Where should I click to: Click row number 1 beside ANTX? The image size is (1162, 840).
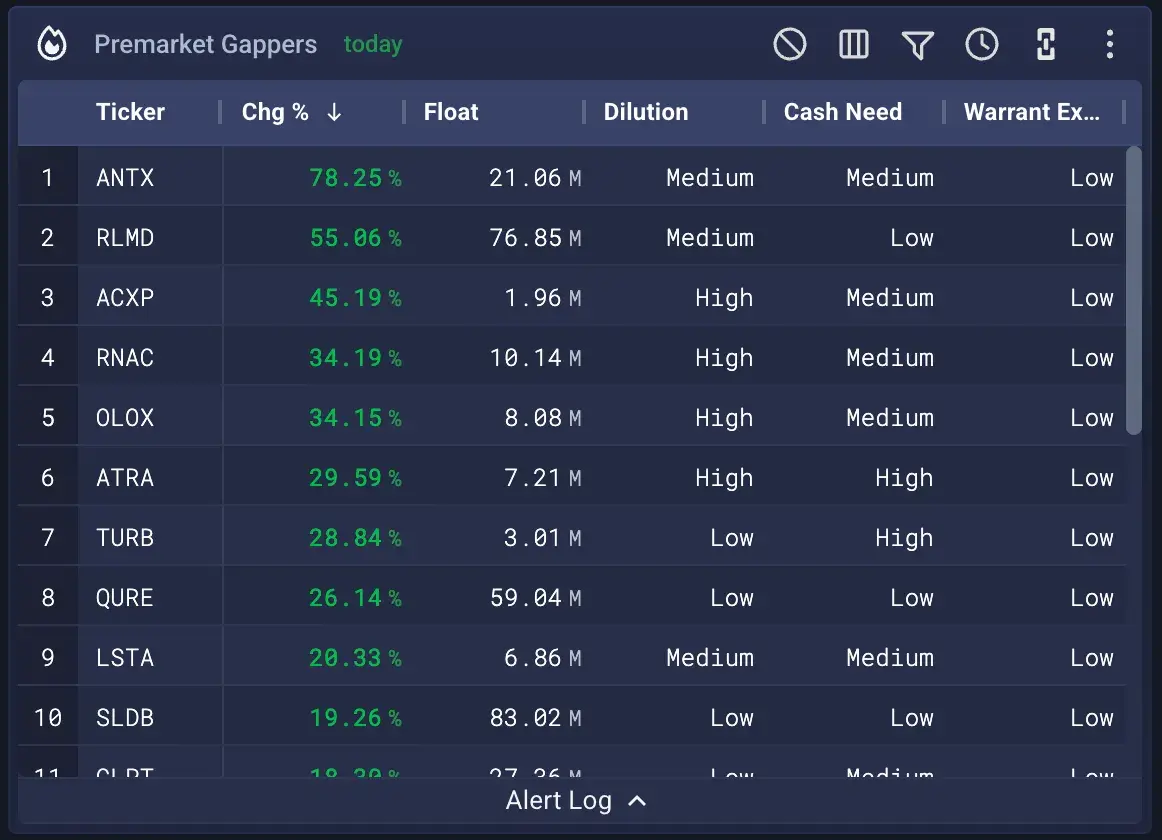tap(46, 177)
